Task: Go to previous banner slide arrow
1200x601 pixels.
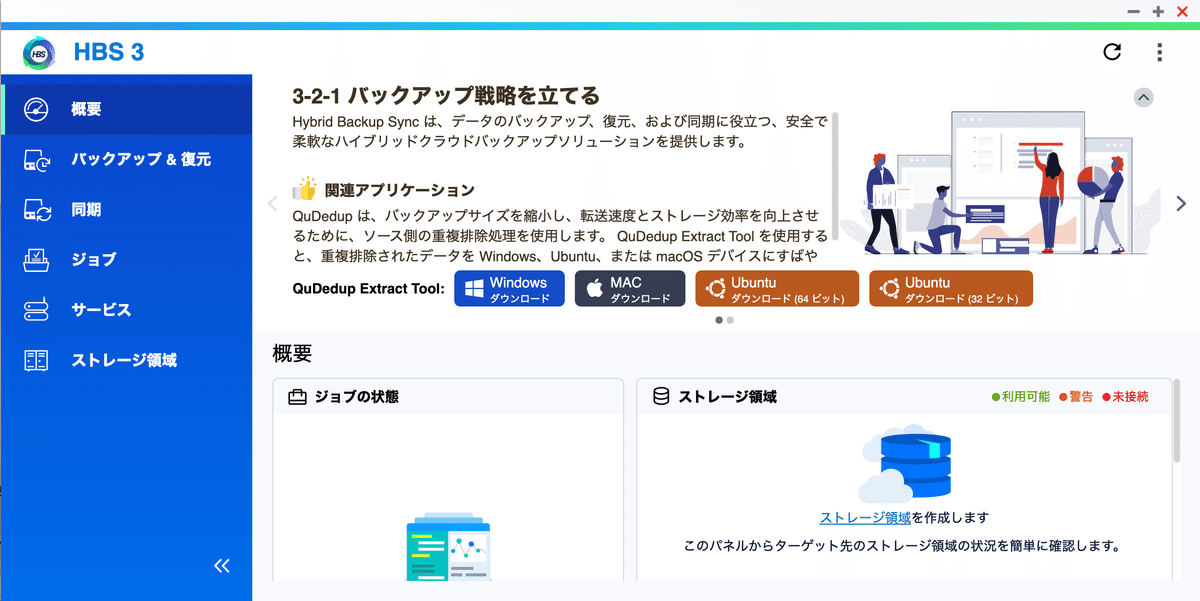Action: [272, 203]
